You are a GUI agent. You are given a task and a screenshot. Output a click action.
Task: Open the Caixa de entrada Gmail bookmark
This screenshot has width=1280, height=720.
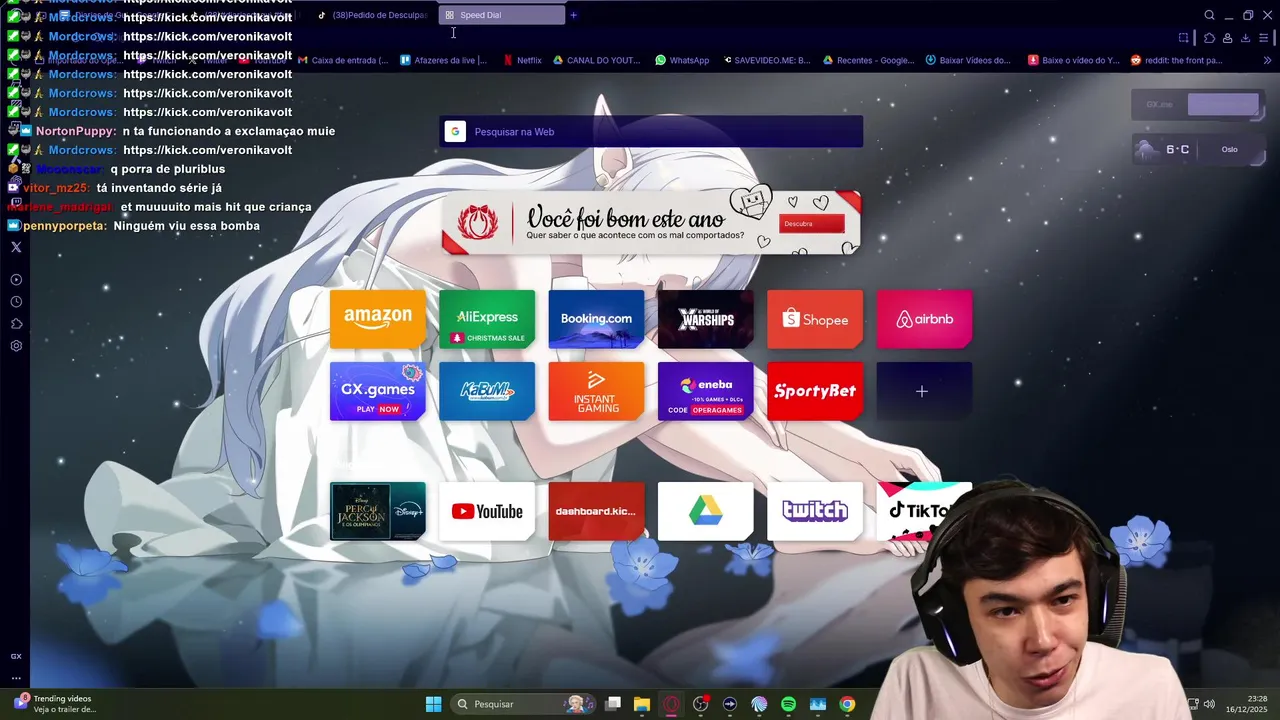(343, 60)
